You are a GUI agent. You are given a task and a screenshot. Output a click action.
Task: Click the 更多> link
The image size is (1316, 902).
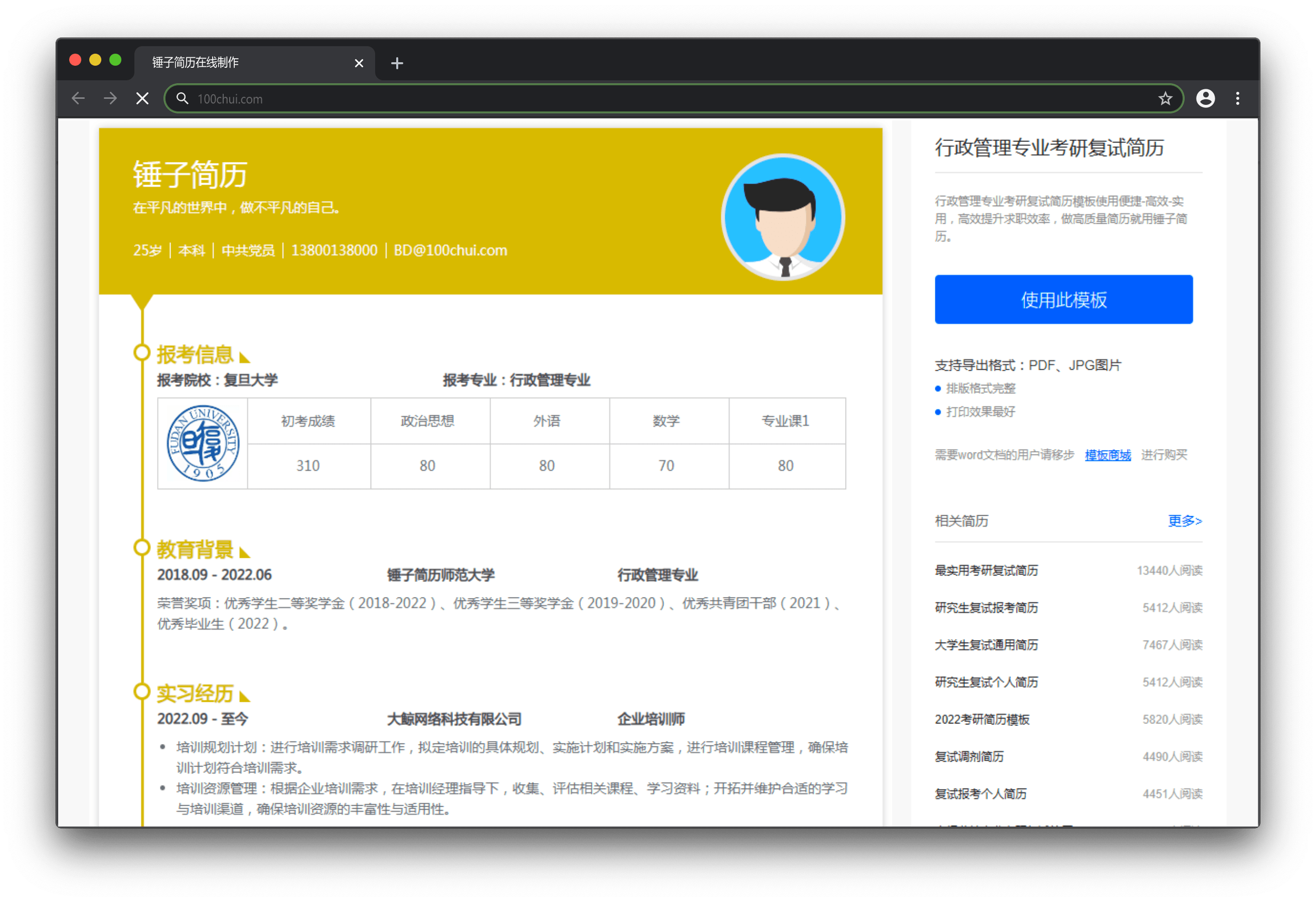[x=1185, y=520]
